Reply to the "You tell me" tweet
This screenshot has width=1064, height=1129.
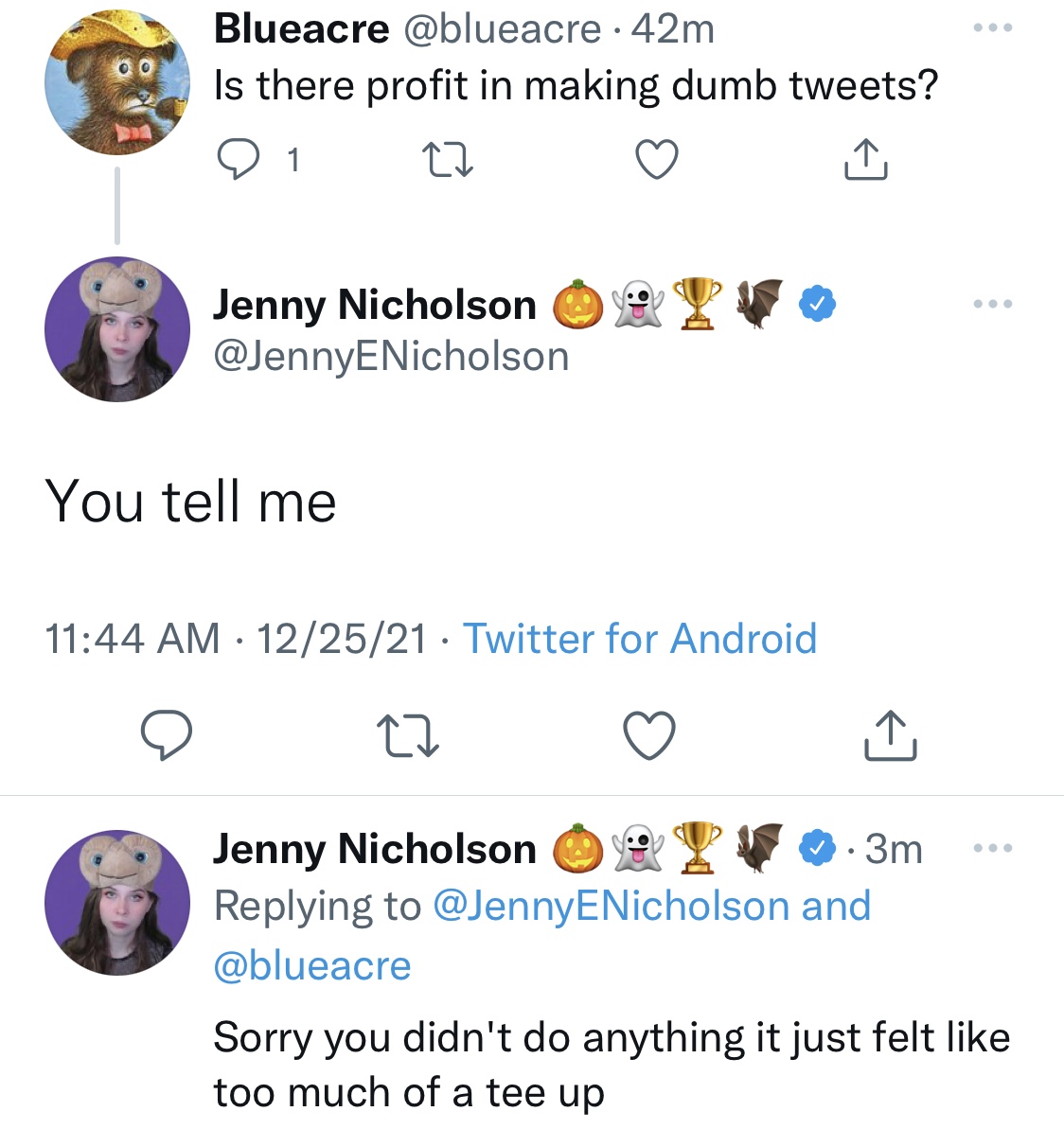pyautogui.click(x=167, y=736)
